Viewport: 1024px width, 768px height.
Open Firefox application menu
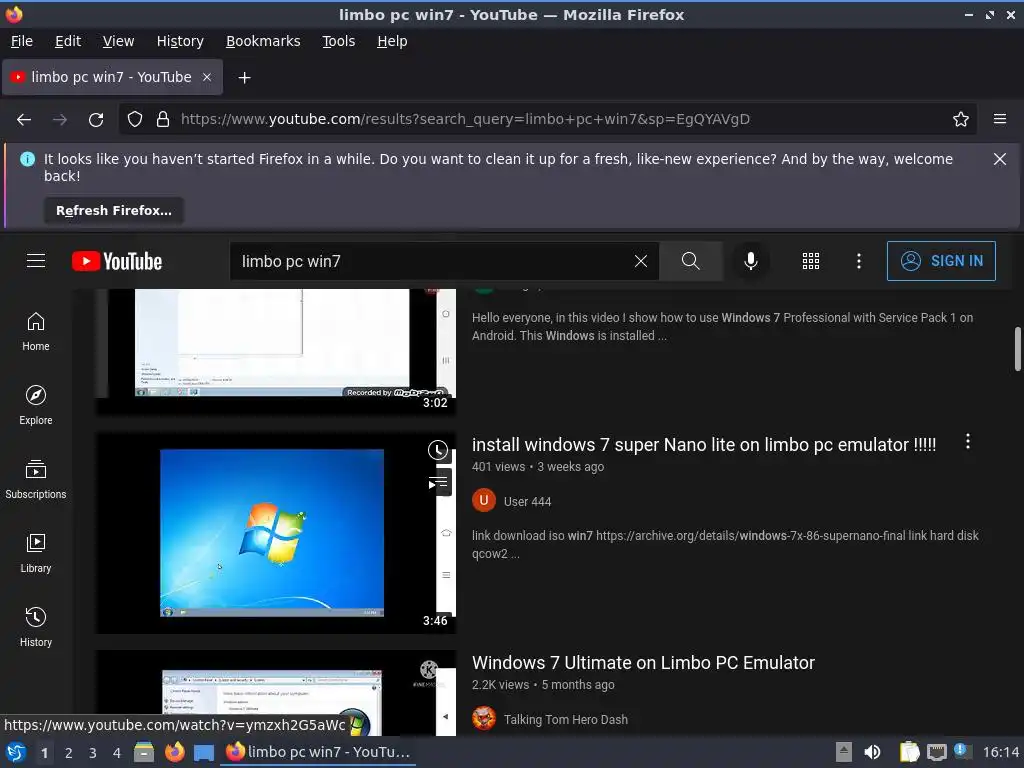(x=1000, y=120)
